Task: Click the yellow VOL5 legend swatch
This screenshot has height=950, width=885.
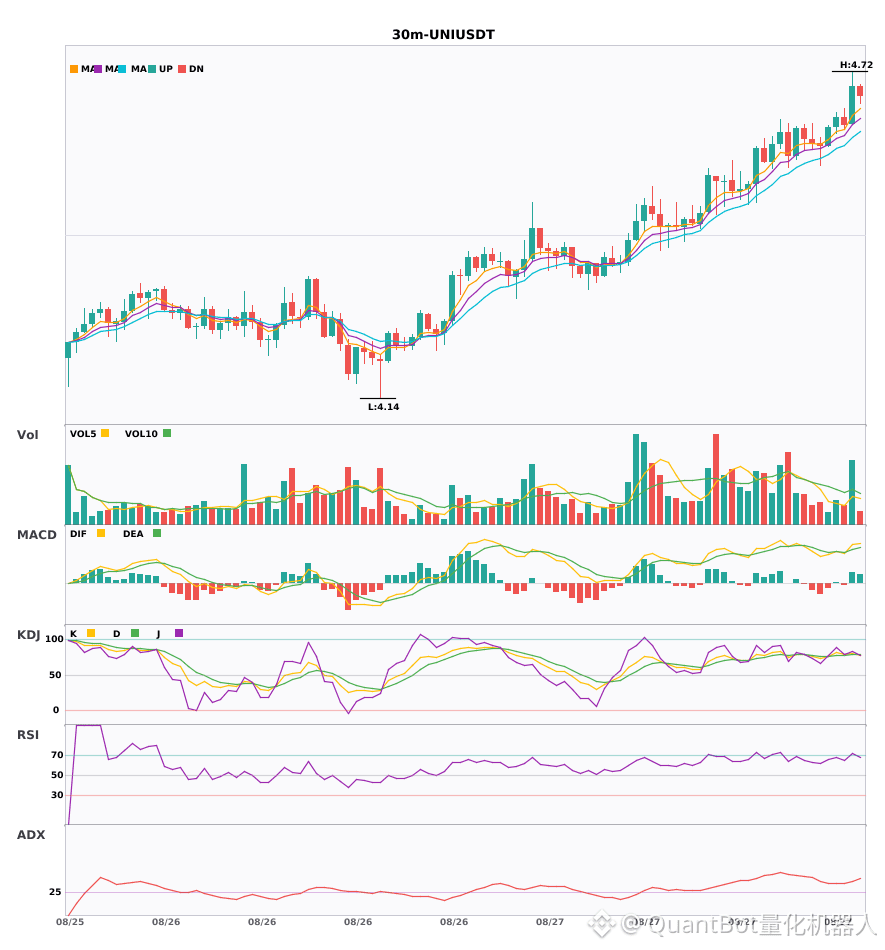Action: click(x=105, y=433)
